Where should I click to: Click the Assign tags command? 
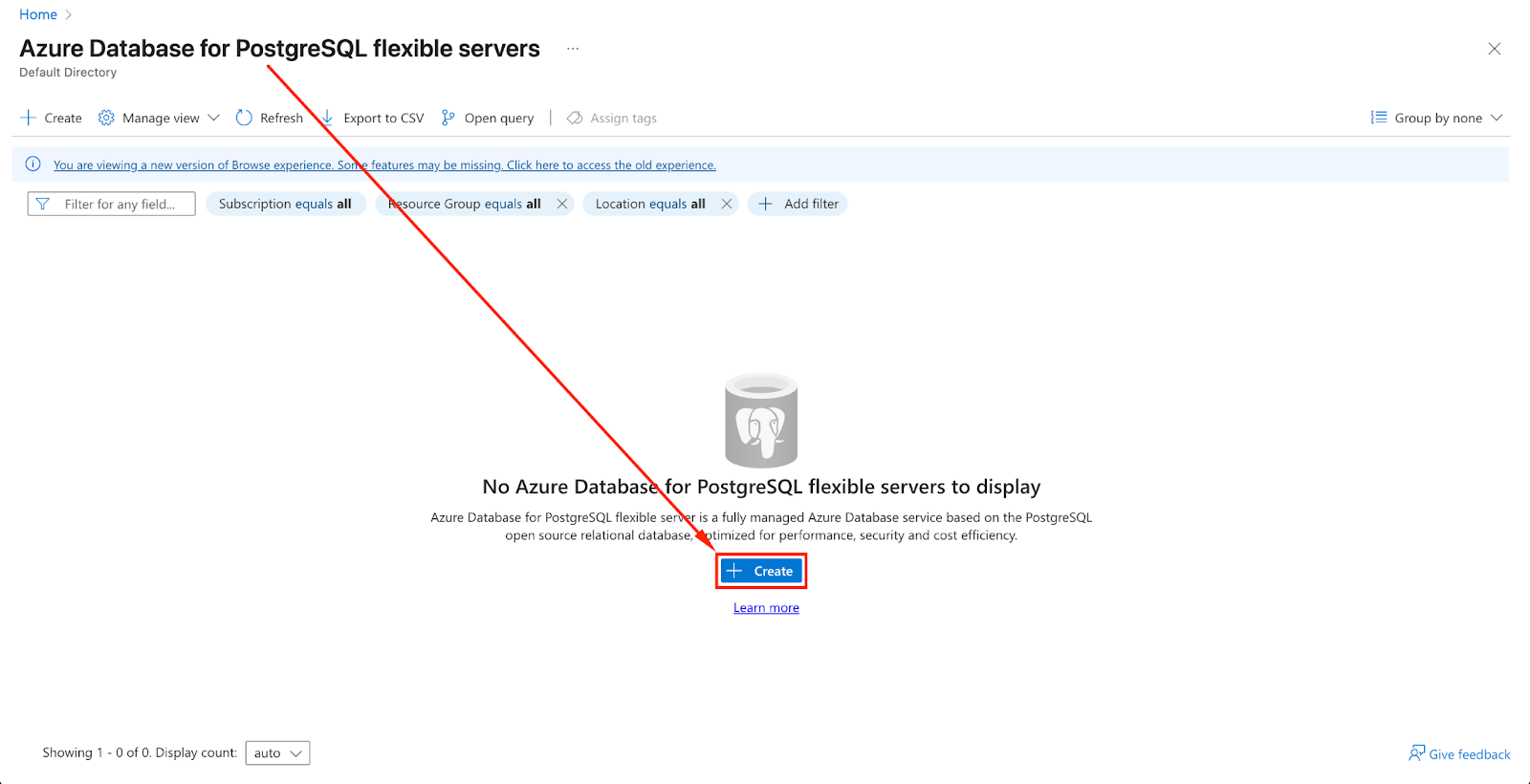pos(612,118)
